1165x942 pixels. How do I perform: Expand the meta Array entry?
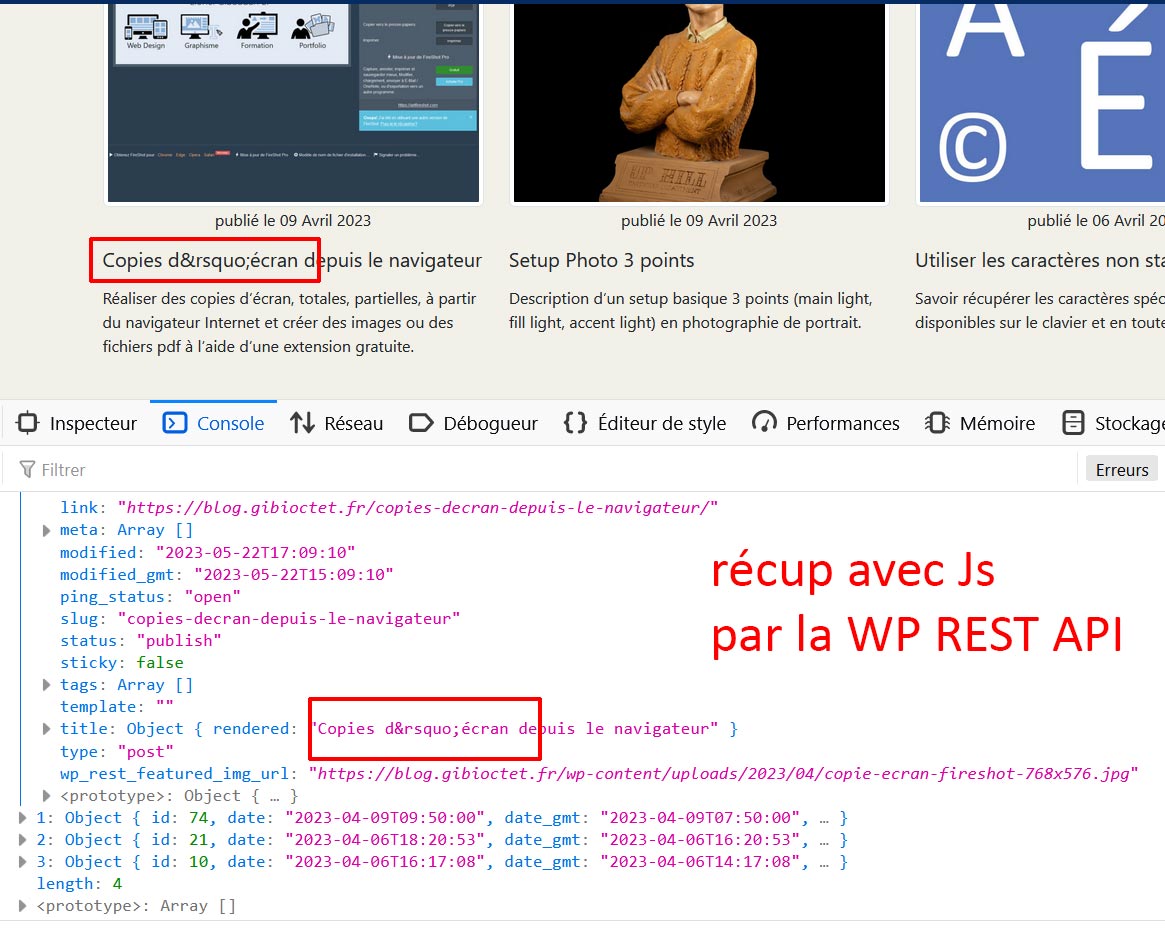click(x=46, y=530)
